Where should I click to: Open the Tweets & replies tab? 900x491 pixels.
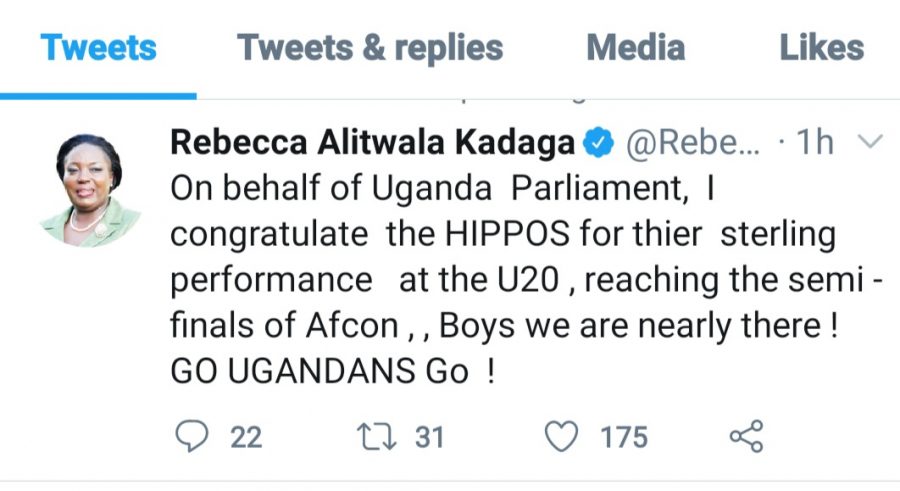tap(370, 48)
